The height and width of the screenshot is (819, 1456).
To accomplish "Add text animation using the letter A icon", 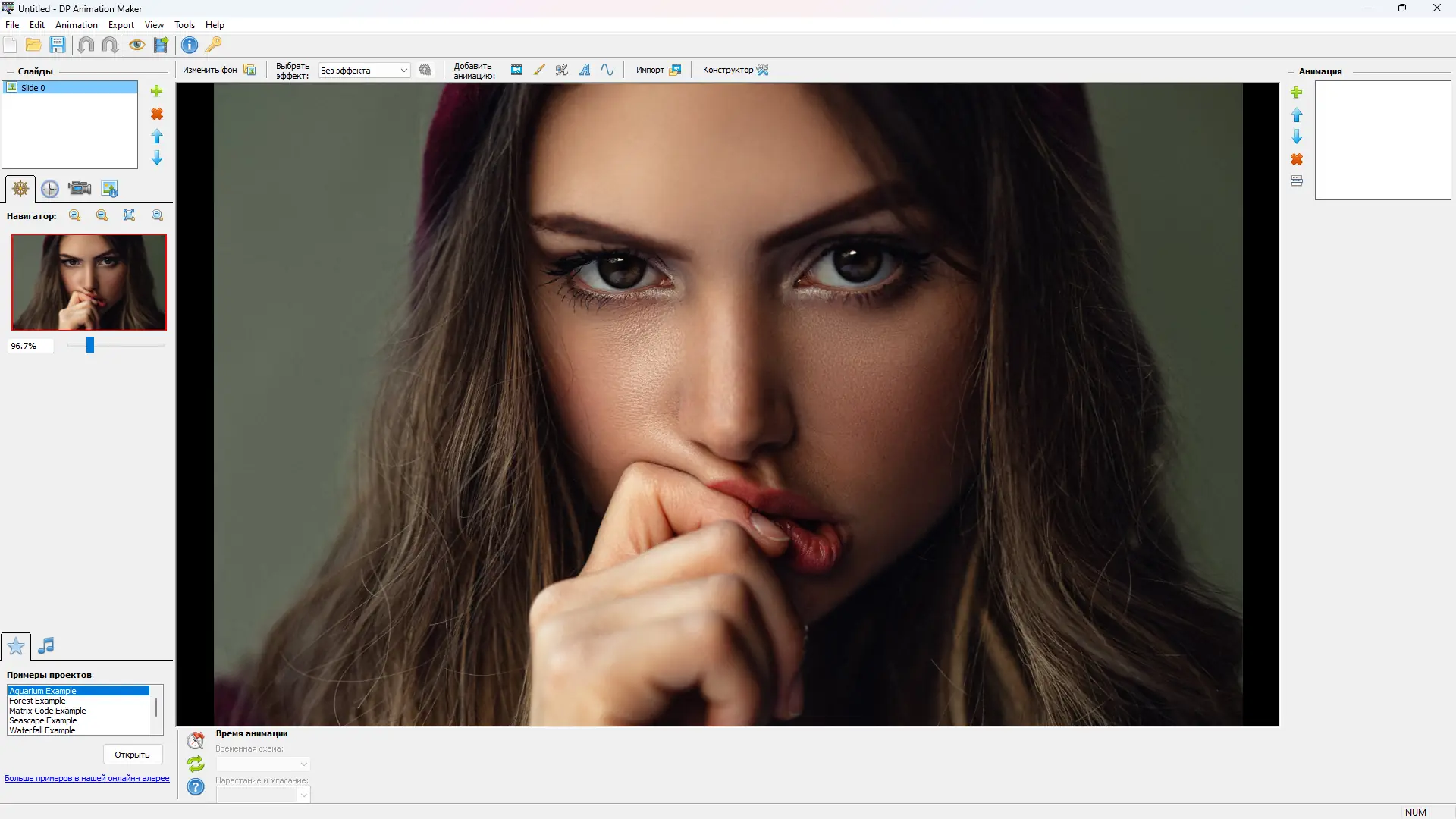I will pyautogui.click(x=585, y=70).
